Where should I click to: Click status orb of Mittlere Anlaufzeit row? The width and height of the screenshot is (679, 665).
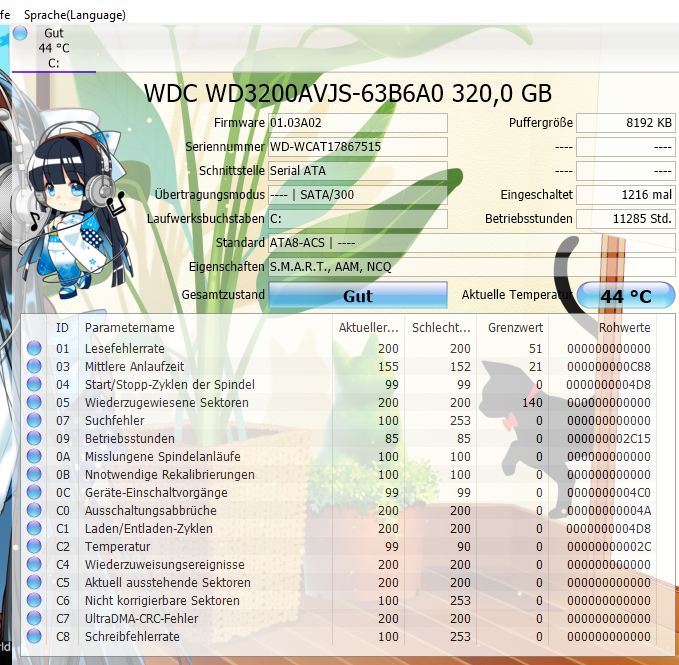[x=34, y=366]
